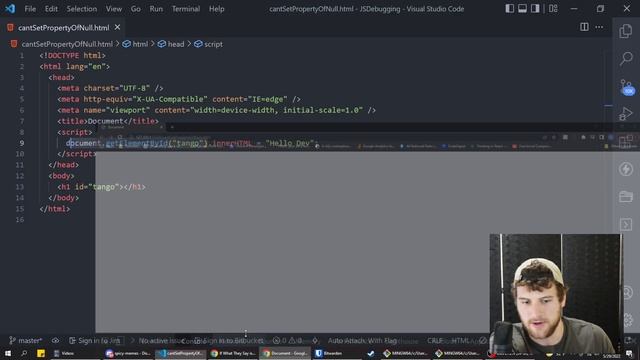Viewport: 640px width, 360px height.
Task: Open the Search view in activity bar
Action: [x=626, y=58]
